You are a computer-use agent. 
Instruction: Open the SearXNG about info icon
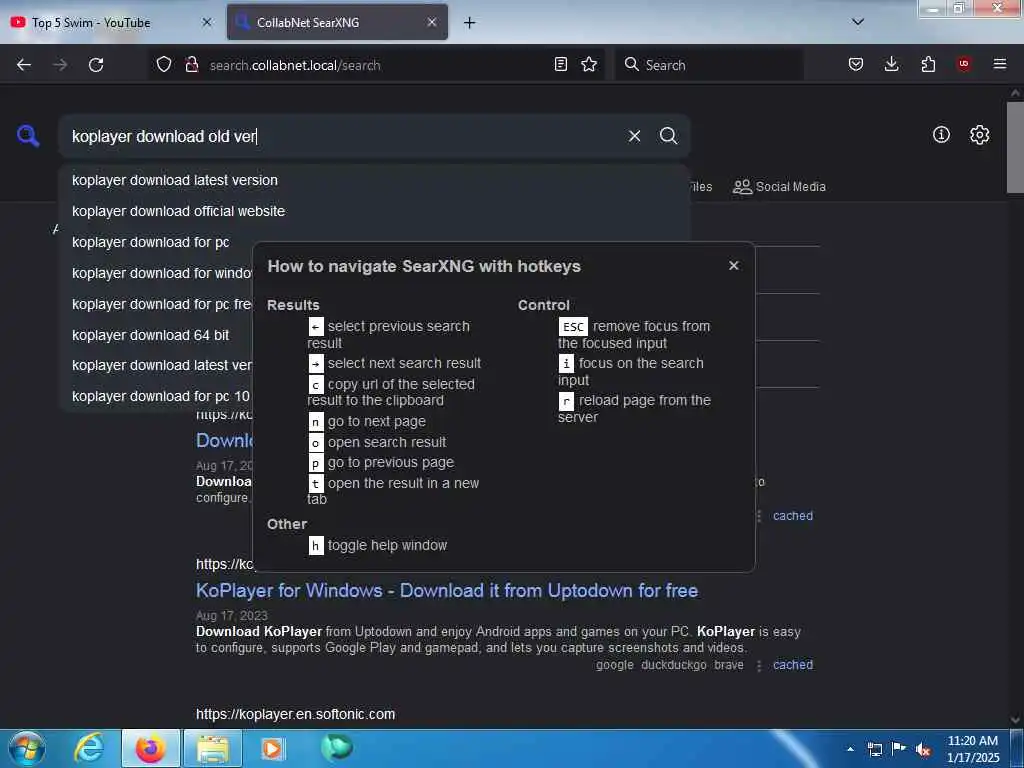tap(941, 135)
